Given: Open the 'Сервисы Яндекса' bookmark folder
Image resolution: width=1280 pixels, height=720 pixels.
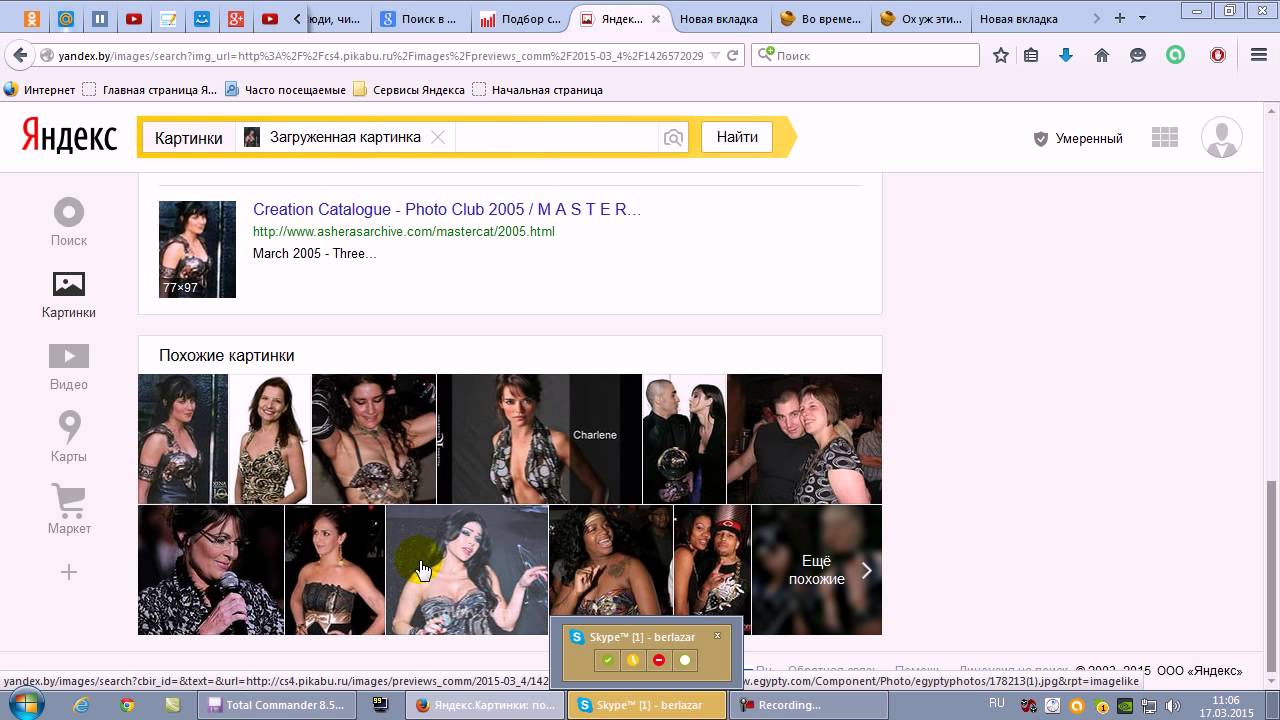Looking at the screenshot, I should coord(409,90).
